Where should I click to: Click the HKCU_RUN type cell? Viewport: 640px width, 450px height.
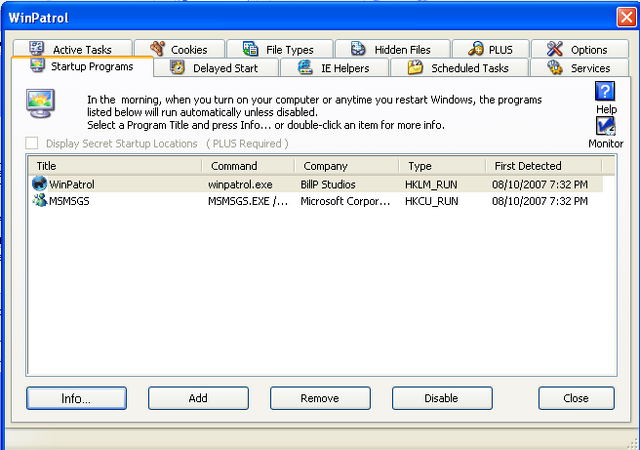431,201
